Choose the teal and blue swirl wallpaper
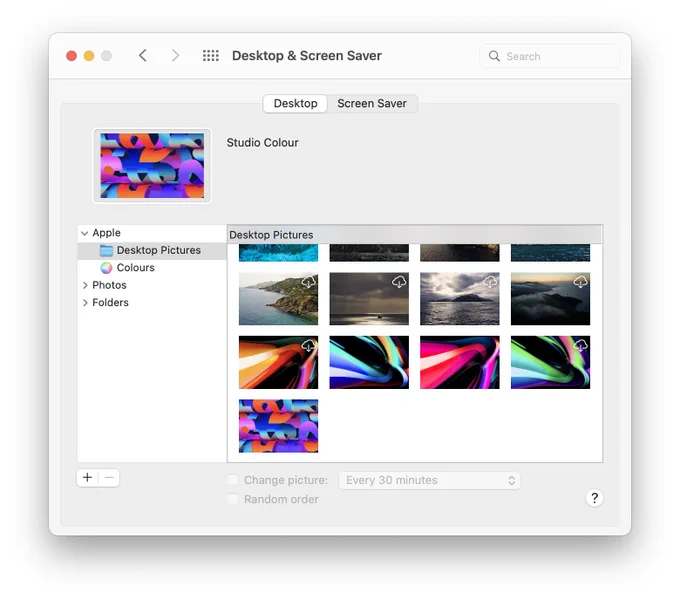 [x=369, y=362]
